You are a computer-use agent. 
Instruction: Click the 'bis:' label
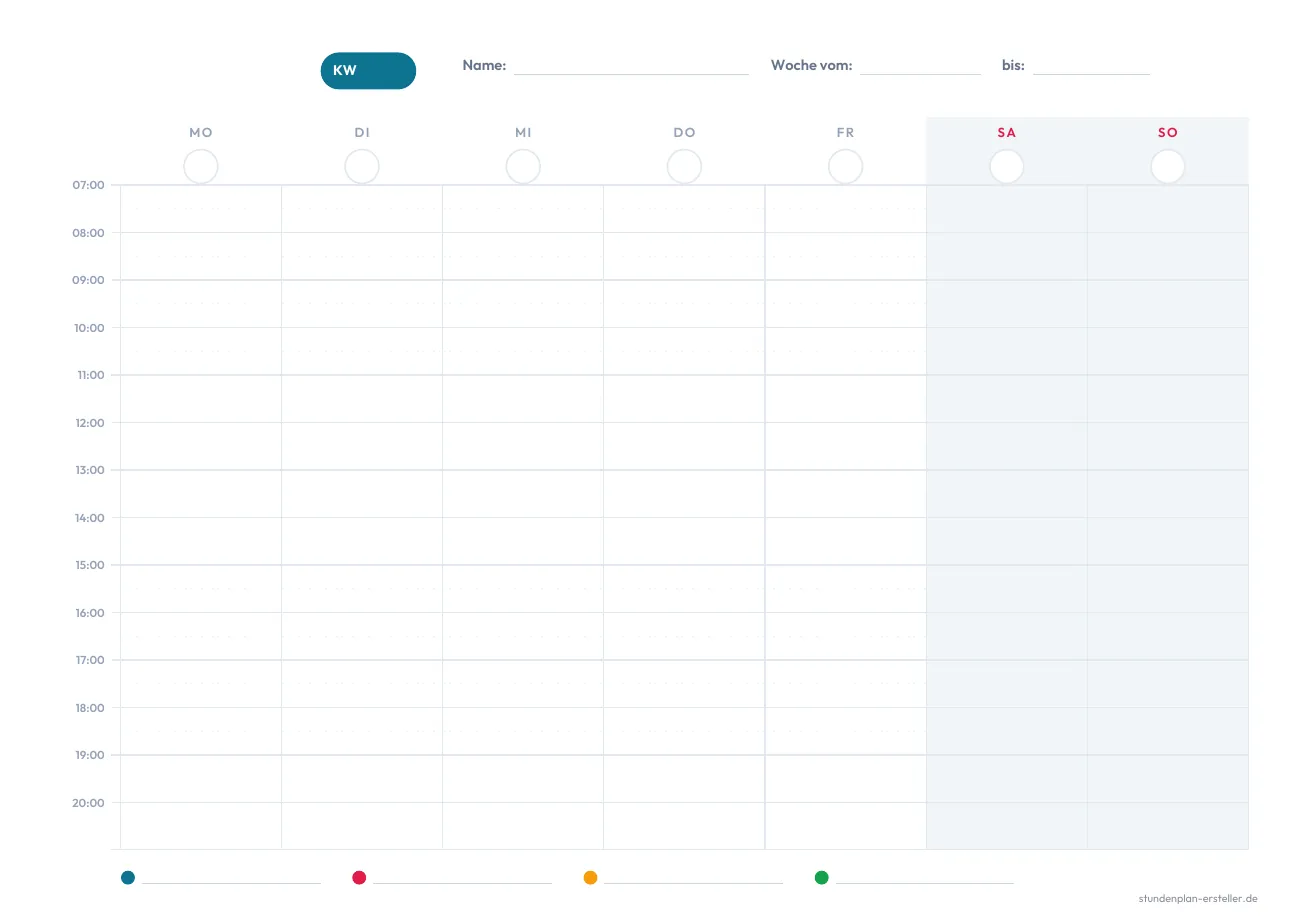1013,65
